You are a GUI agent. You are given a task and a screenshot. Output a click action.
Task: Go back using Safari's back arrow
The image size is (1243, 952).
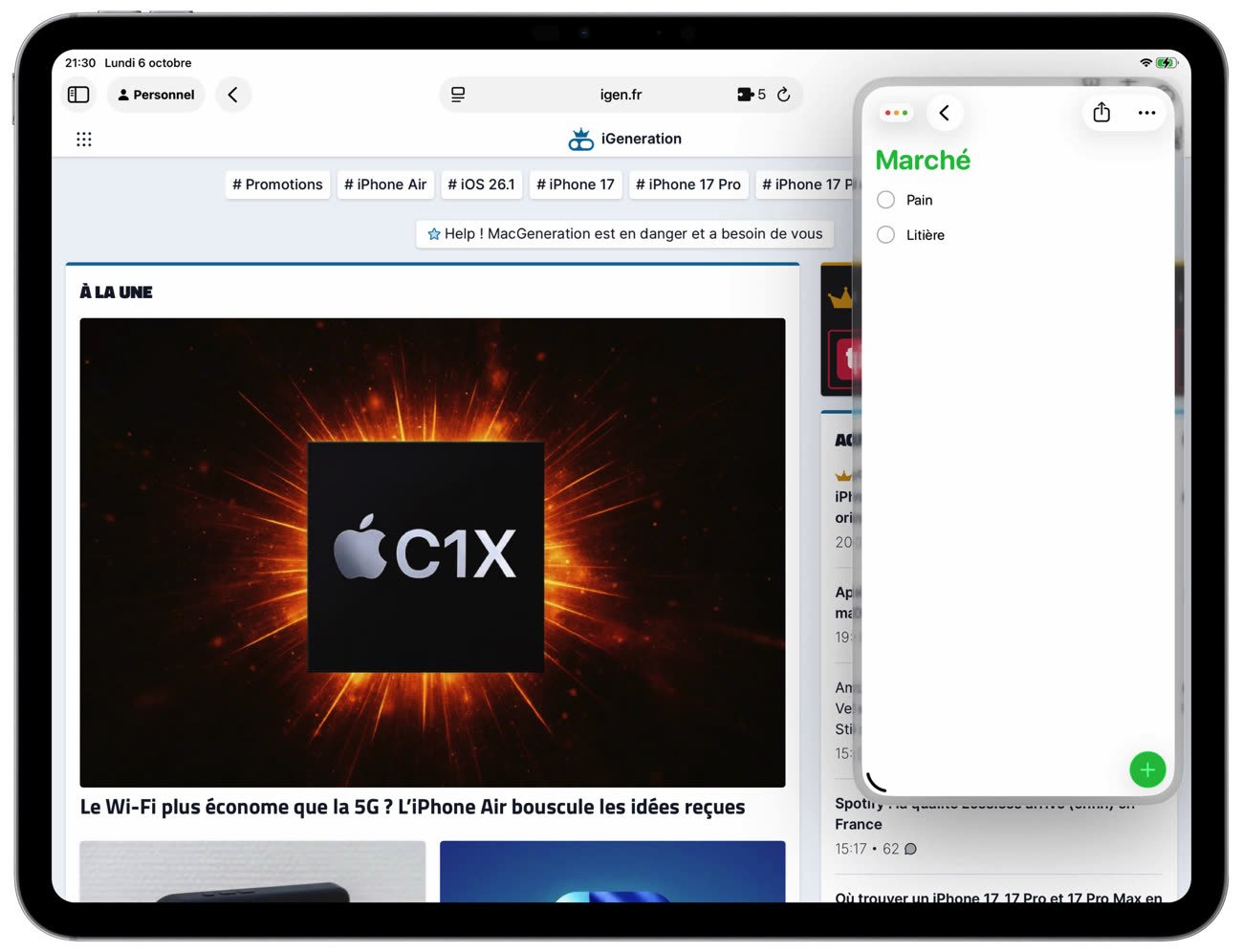tap(232, 95)
